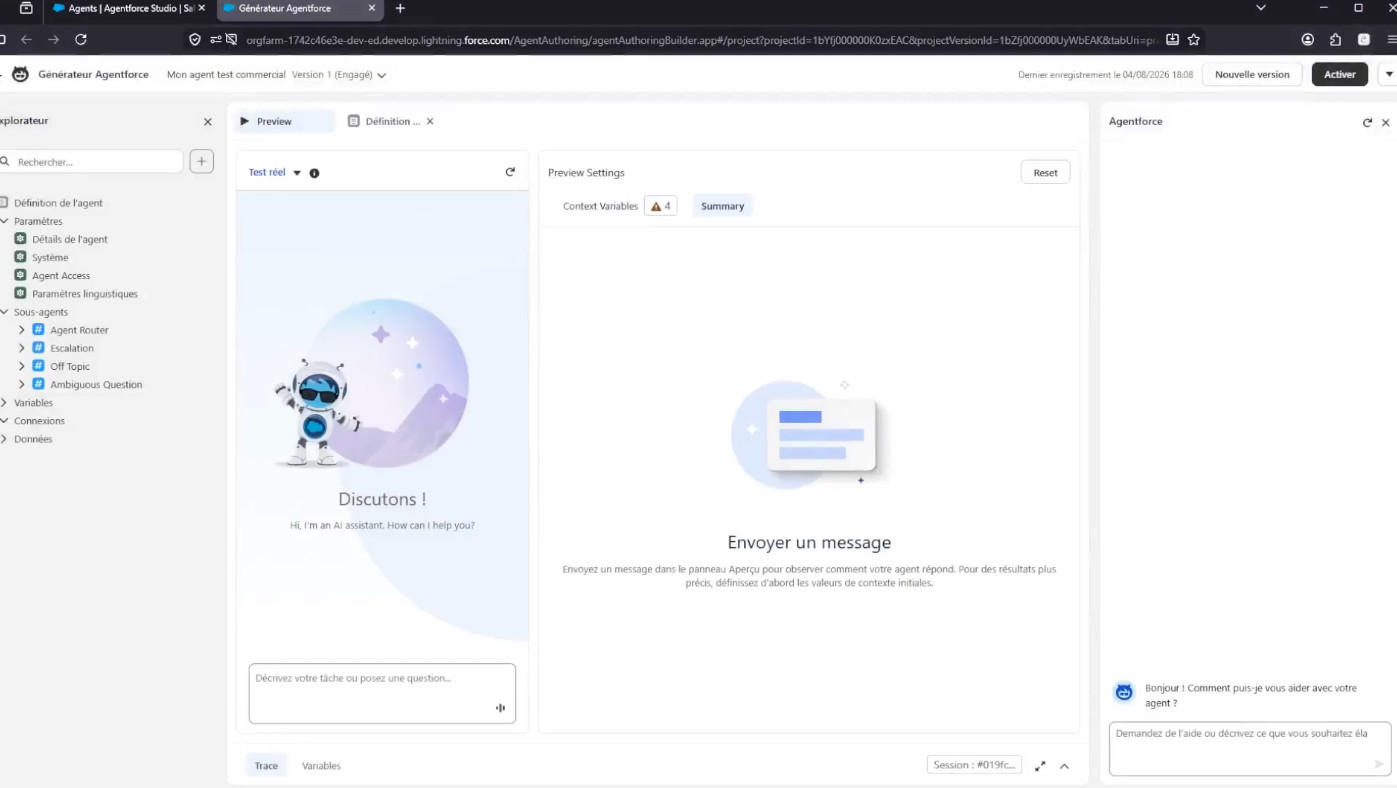
Task: Refresh the preview conversation
Action: tap(510, 172)
